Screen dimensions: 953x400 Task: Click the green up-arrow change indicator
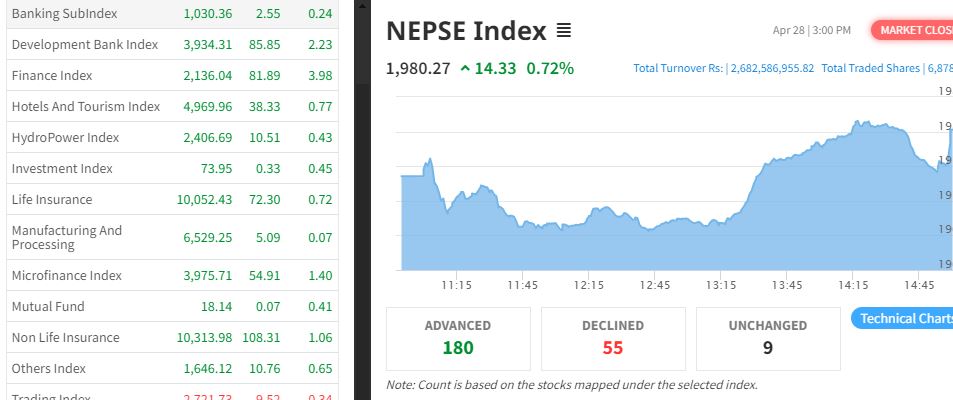click(465, 69)
